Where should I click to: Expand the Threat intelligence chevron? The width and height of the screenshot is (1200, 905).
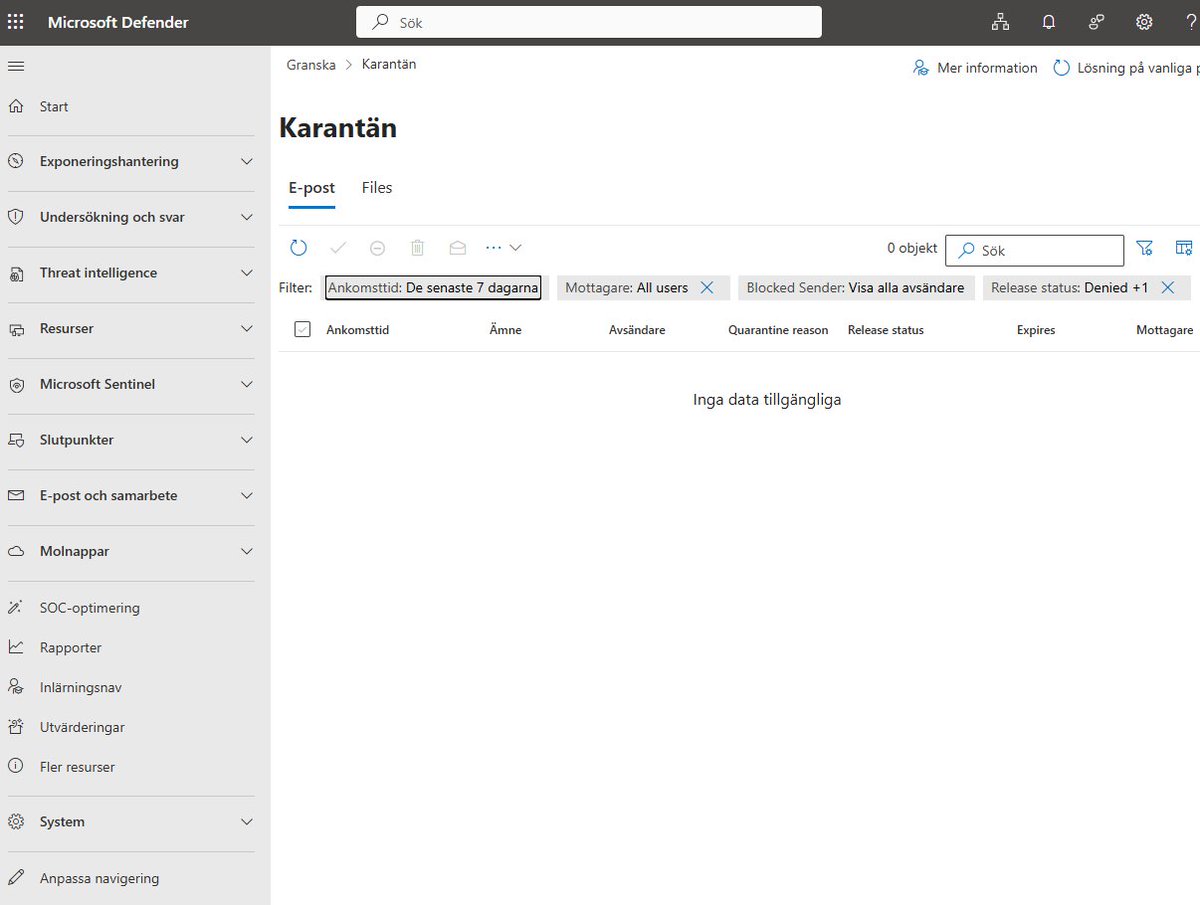[x=247, y=273]
